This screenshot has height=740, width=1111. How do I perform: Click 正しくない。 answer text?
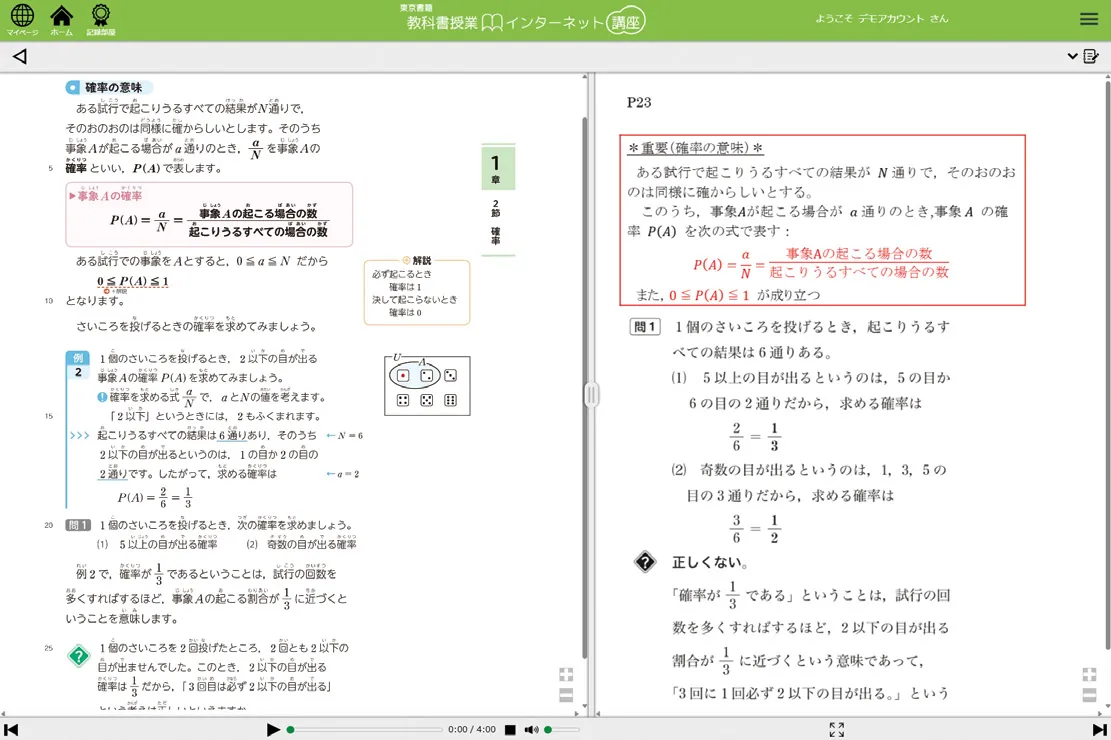pyautogui.click(x=710, y=562)
